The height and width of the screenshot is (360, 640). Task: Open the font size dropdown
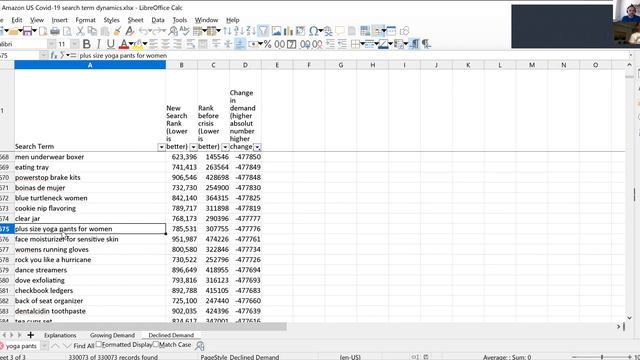click(x=75, y=44)
